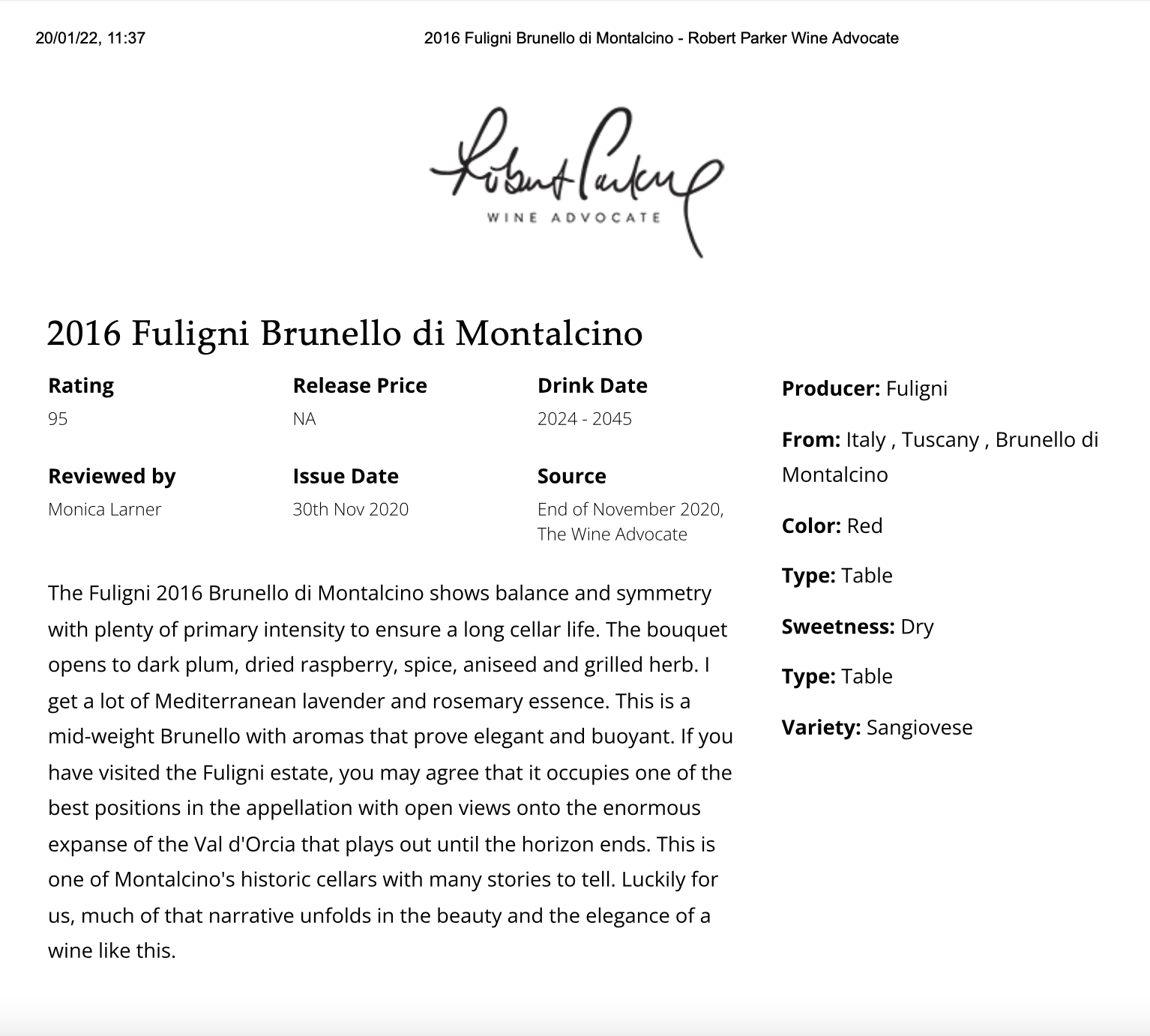Click the Variety value Sangiovese
Screen dimensions: 1150x1036
pyautogui.click(x=919, y=727)
